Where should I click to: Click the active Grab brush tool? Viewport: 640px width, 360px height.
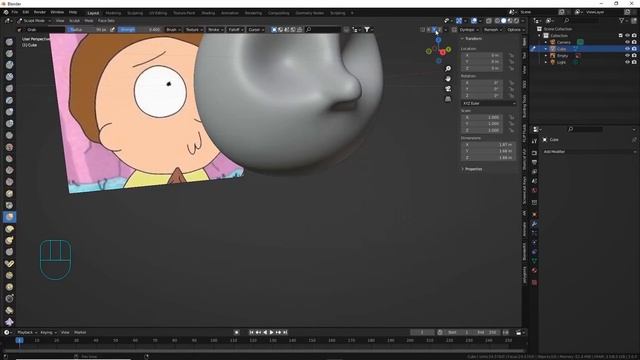point(9,217)
